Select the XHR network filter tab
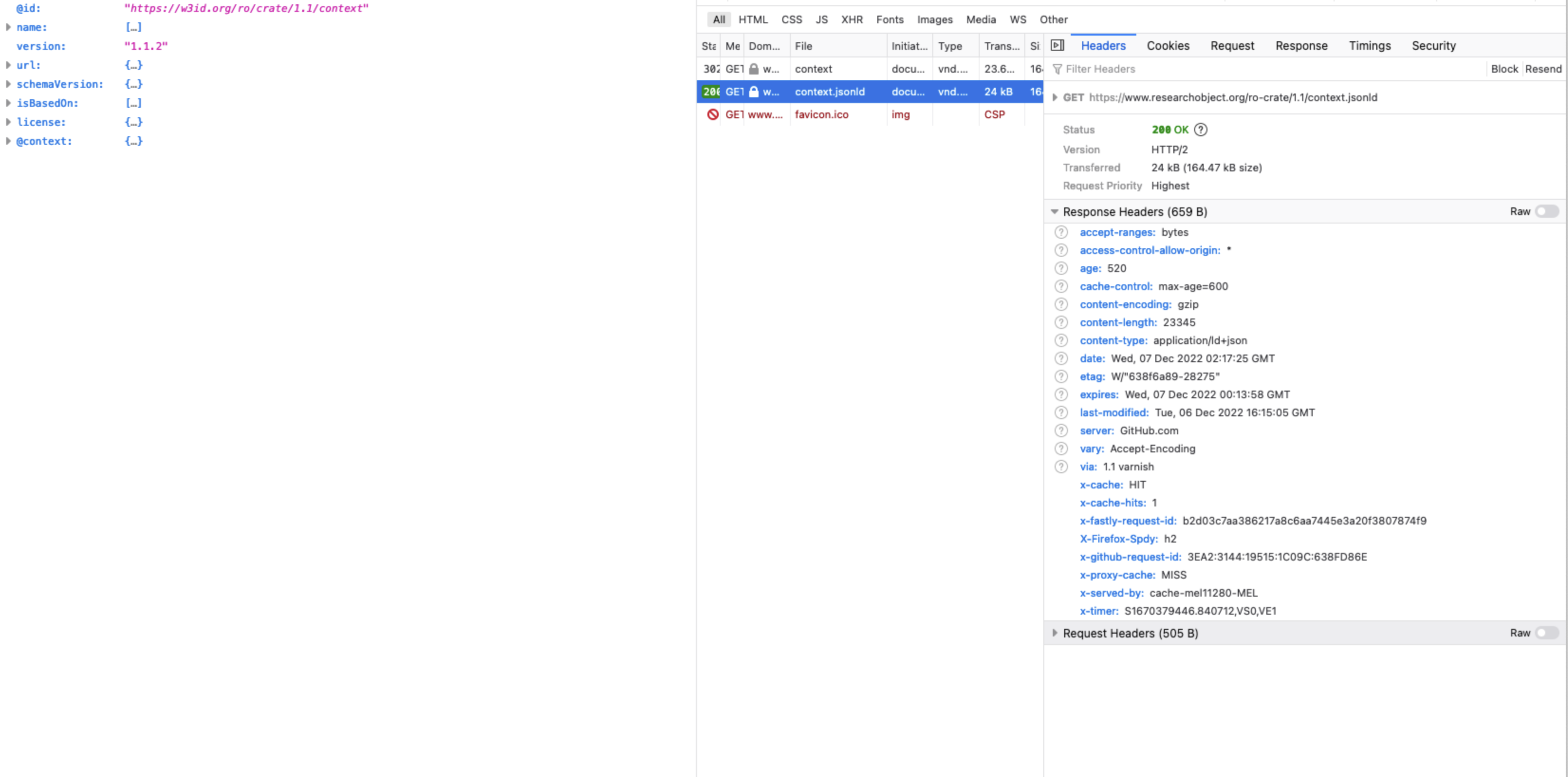Screen dimensions: 1568x777 point(852,19)
